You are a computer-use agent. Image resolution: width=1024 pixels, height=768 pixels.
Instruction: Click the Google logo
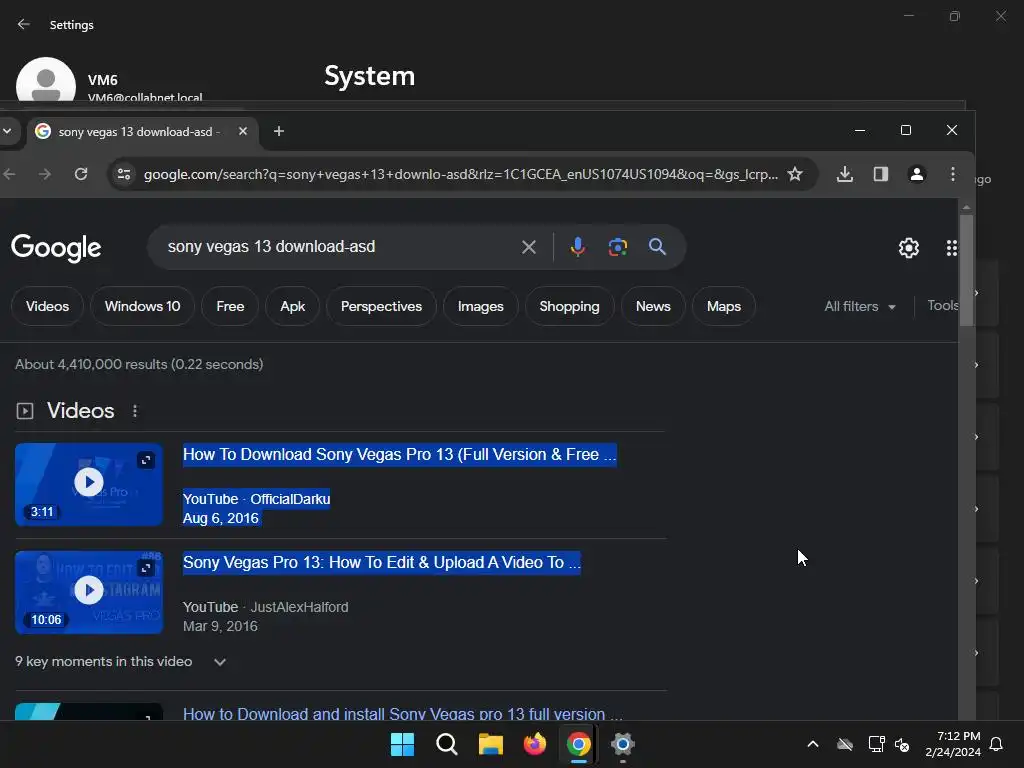pyautogui.click(x=56, y=248)
